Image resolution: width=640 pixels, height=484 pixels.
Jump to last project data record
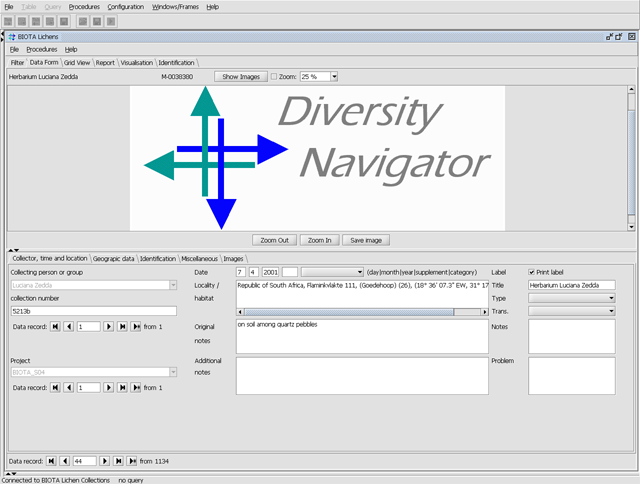pos(122,387)
